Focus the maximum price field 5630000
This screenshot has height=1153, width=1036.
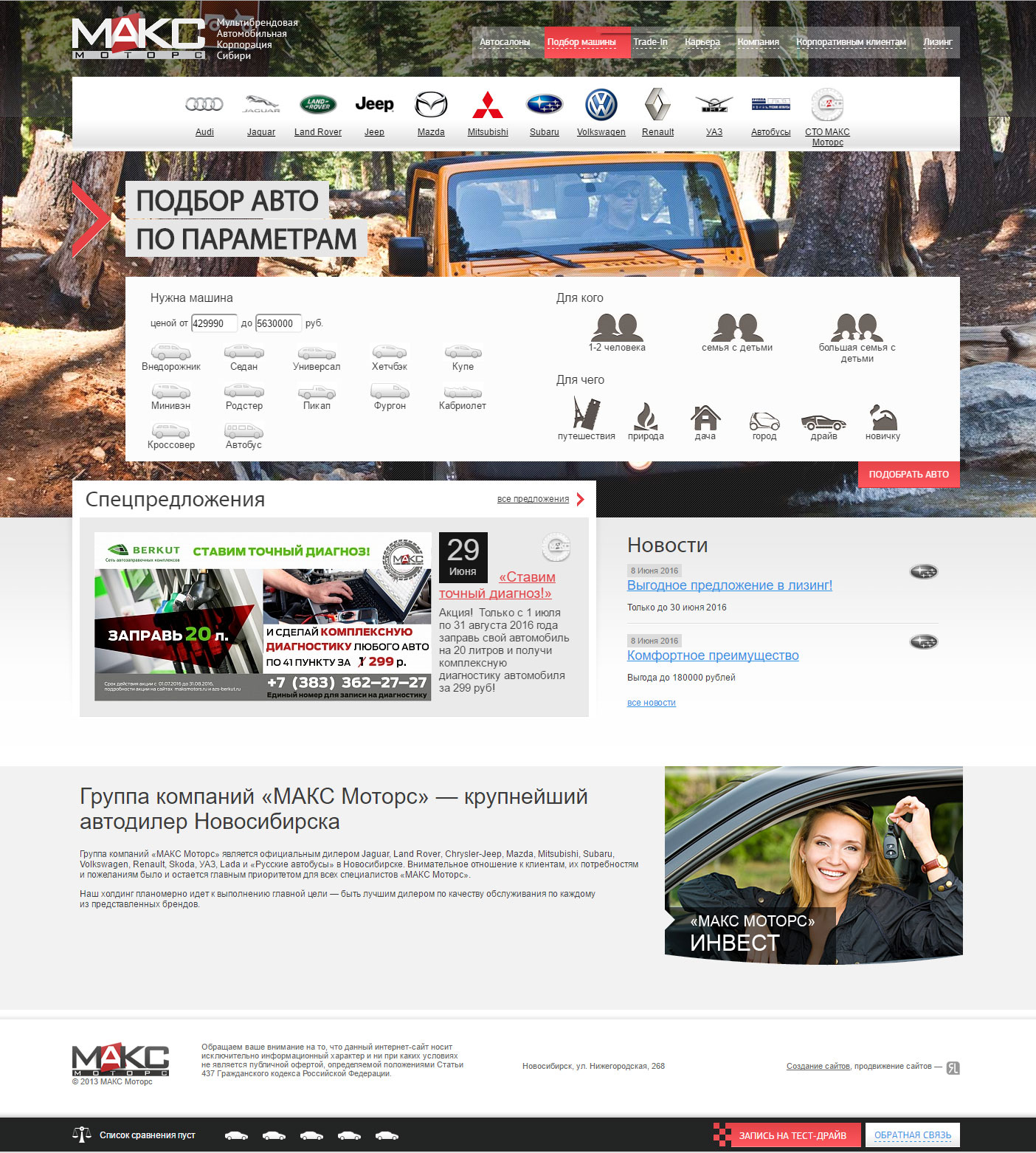tap(278, 323)
